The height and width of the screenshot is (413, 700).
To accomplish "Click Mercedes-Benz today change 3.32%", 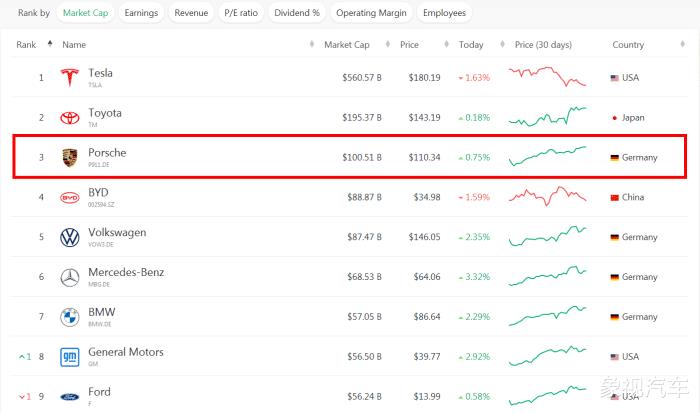I will pyautogui.click(x=474, y=277).
